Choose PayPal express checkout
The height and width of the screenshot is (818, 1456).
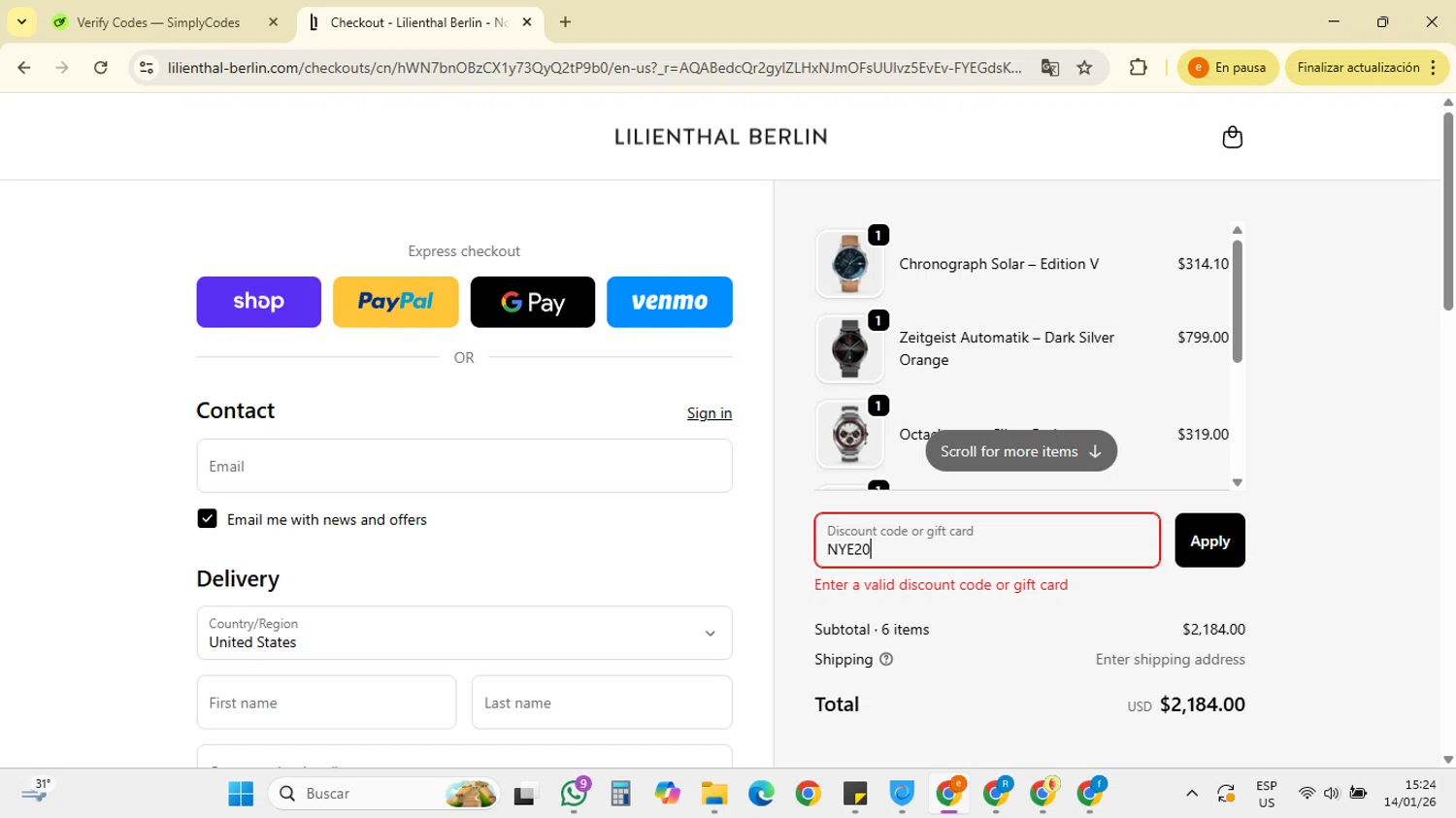395,302
